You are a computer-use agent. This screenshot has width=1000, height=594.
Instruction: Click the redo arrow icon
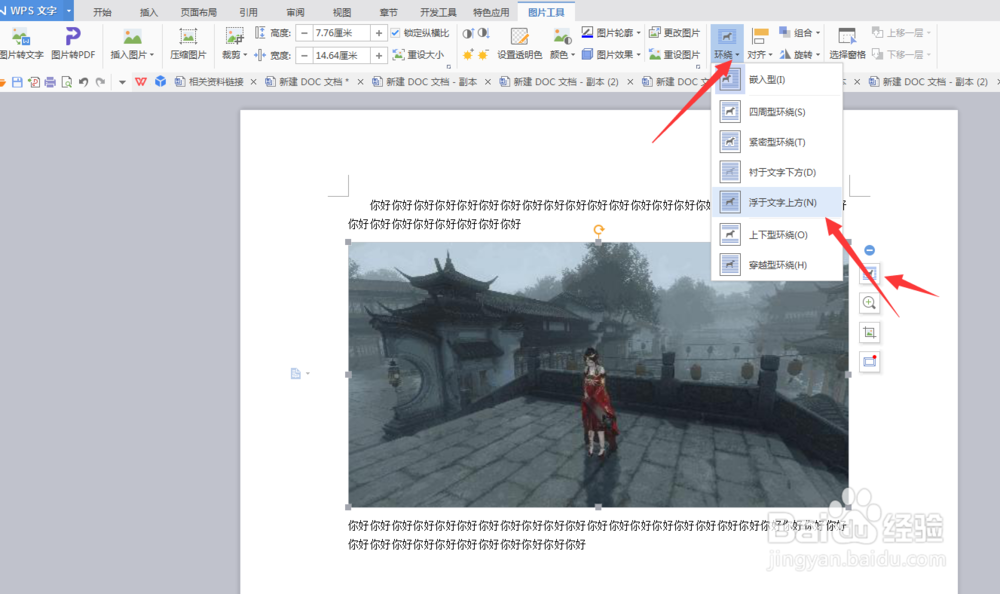pos(100,82)
